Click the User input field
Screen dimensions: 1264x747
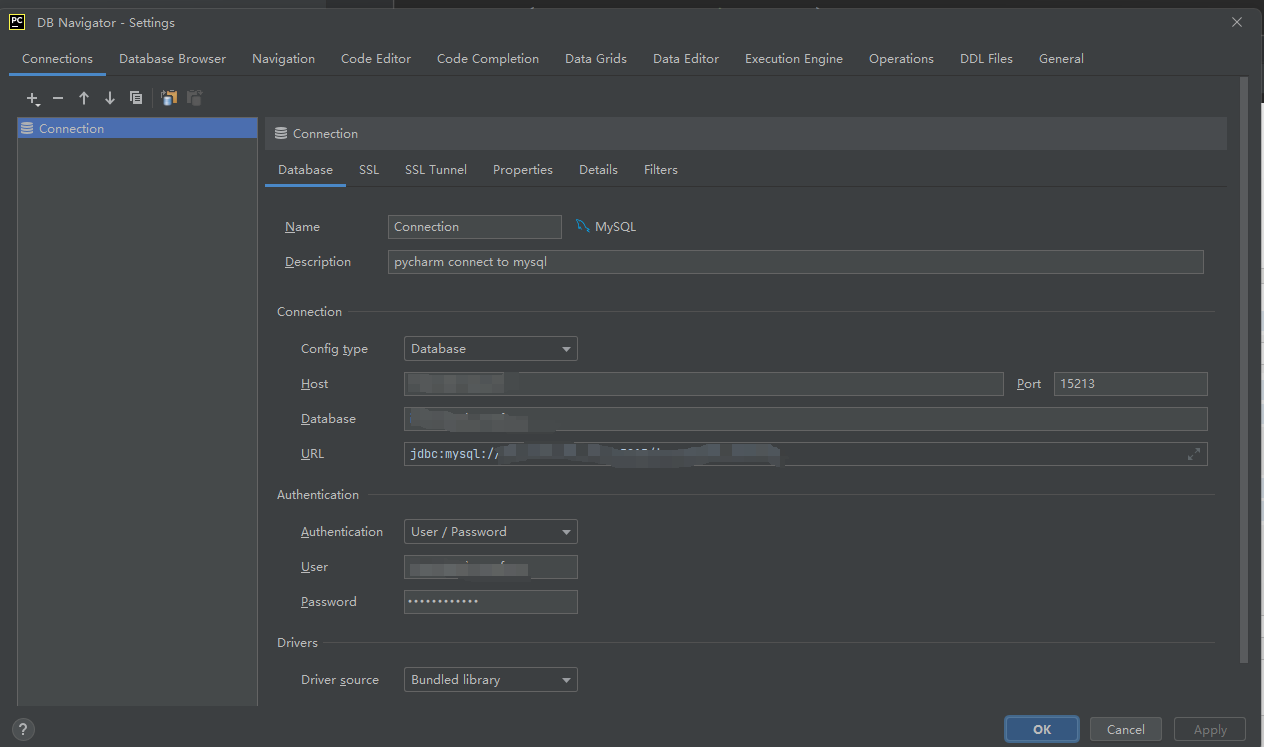pyautogui.click(x=491, y=567)
